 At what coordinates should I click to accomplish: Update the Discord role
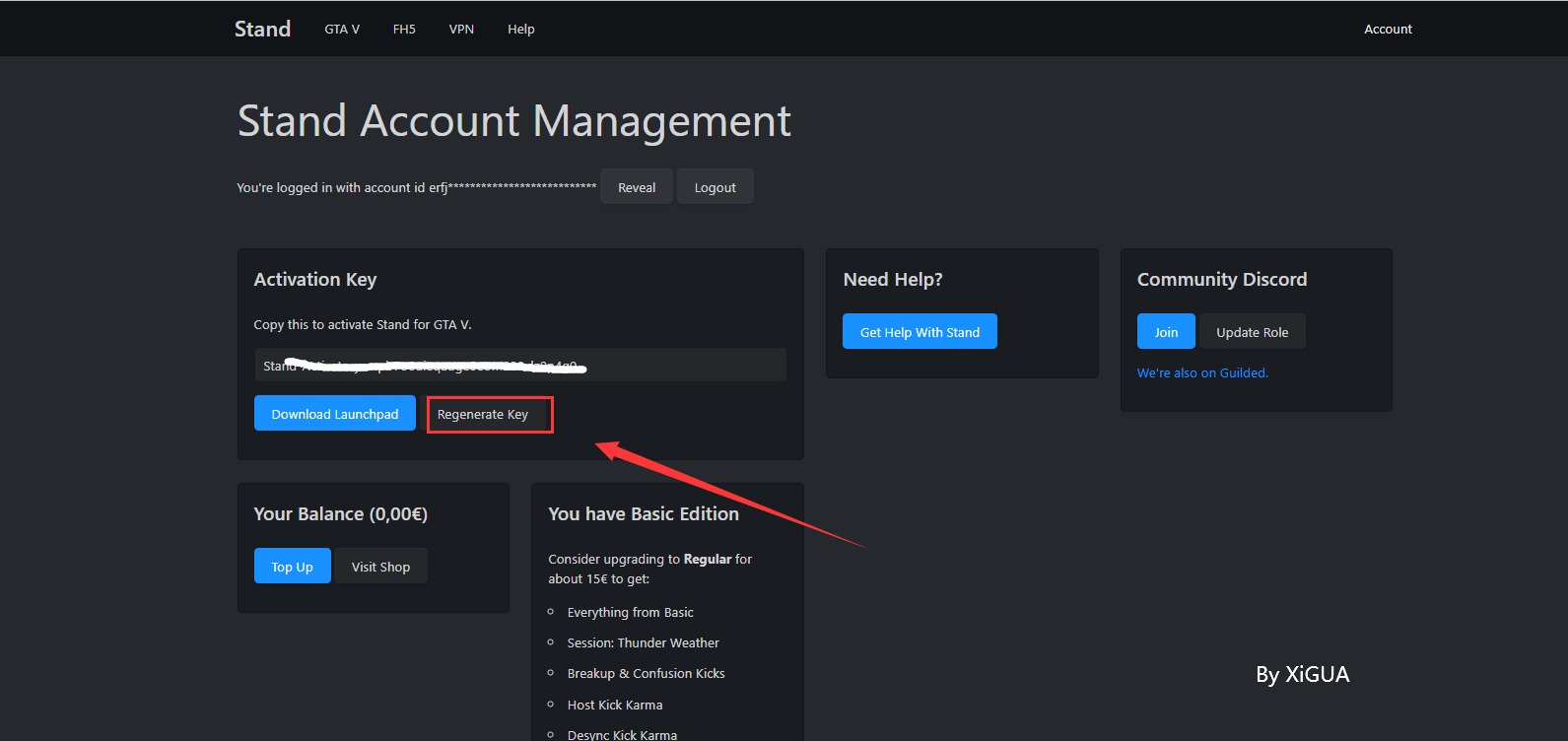1252,332
